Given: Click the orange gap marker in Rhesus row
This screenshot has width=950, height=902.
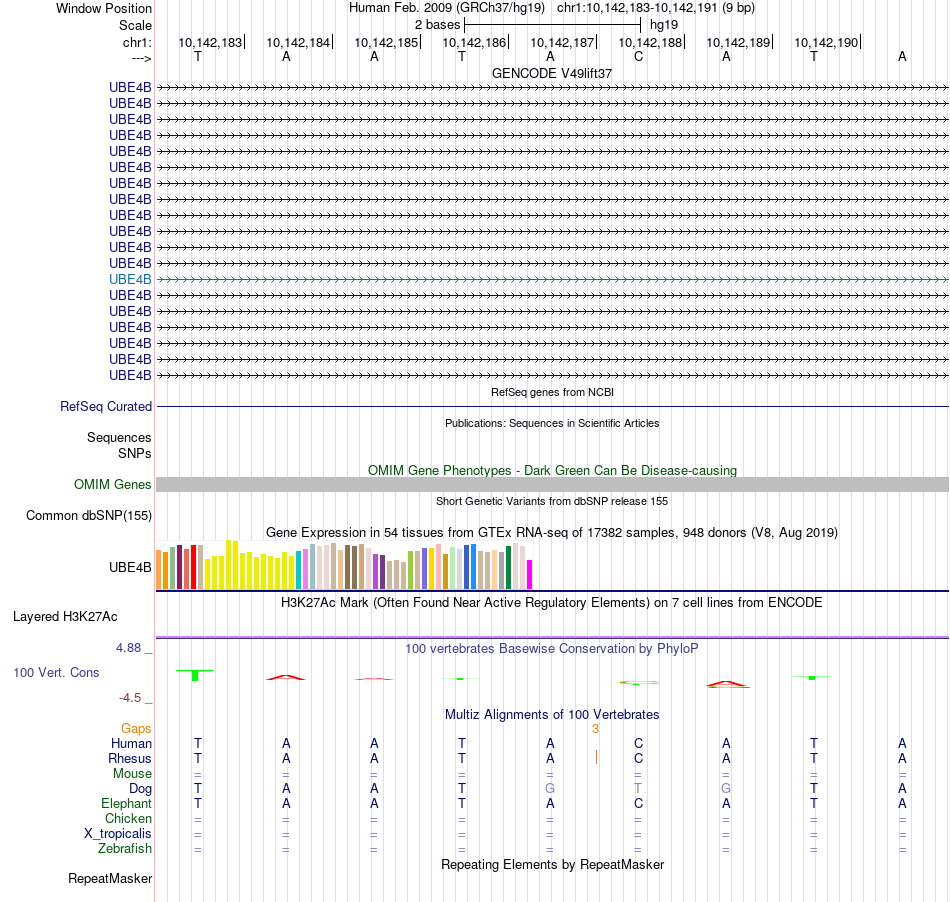Looking at the screenshot, I should (x=596, y=757).
